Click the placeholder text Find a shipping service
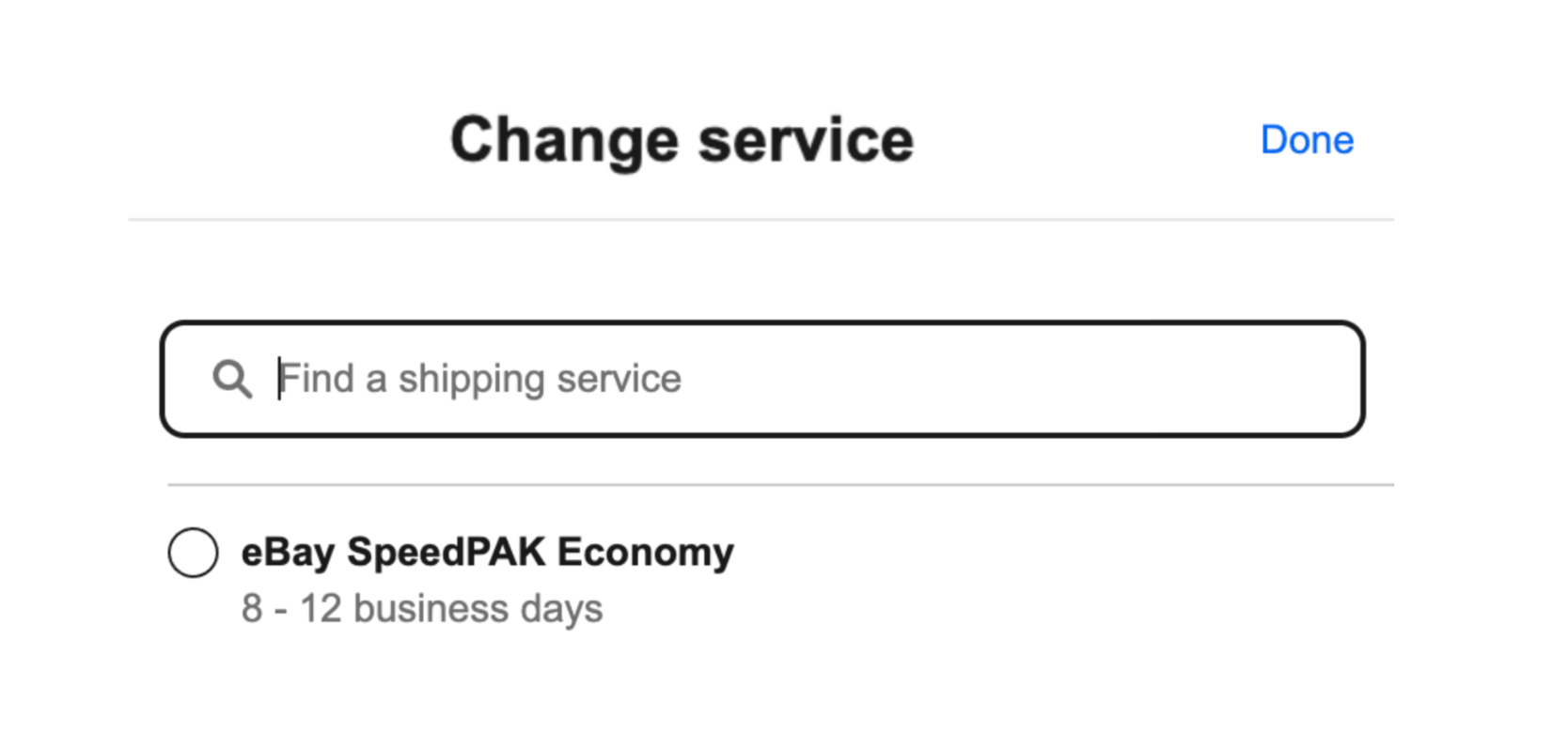Viewport: 1568px width, 733px height. 480,379
